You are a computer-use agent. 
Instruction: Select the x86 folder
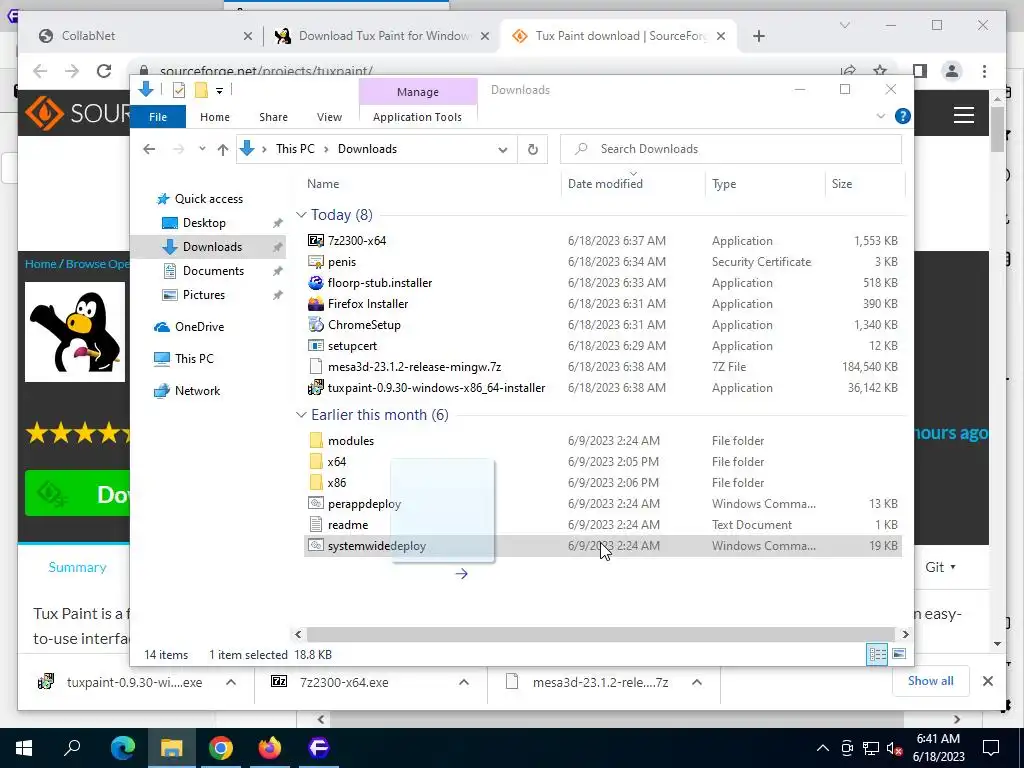click(x=336, y=483)
